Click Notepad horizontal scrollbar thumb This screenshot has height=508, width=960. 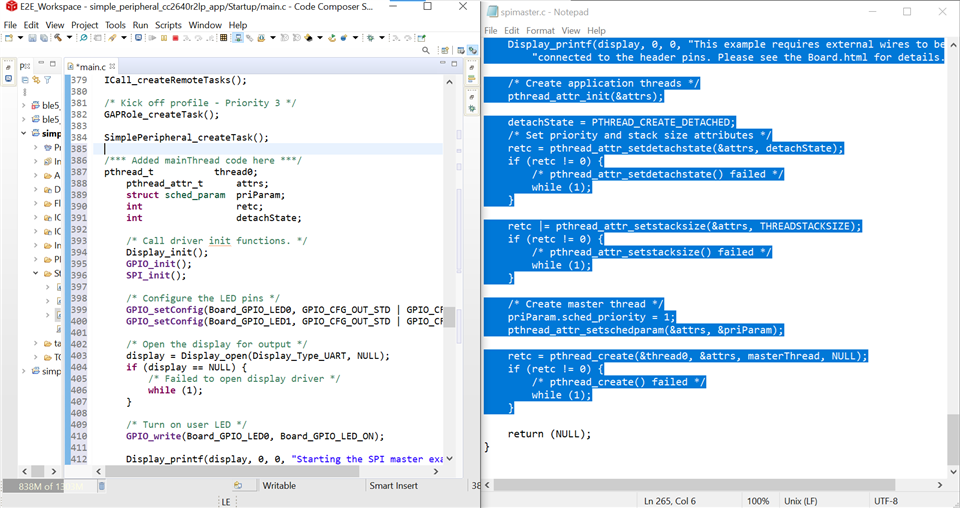(696, 485)
